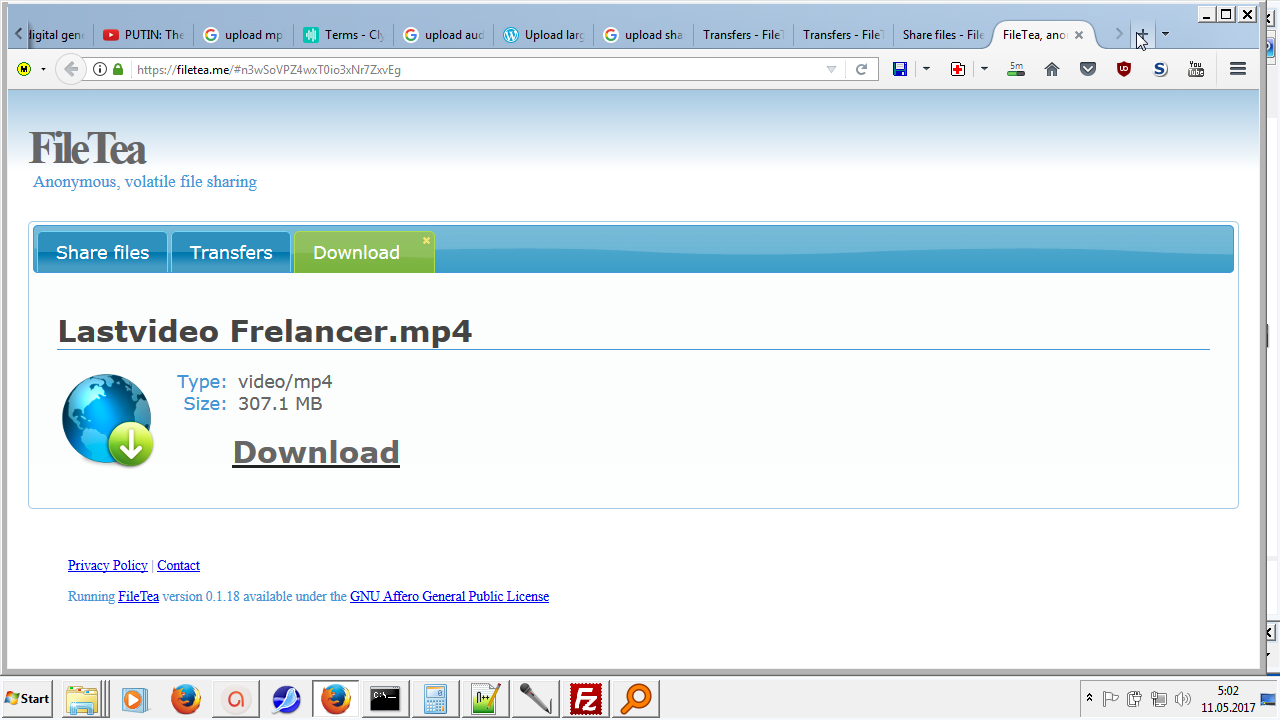Open the GNU Affero General Public License link

pos(449,596)
